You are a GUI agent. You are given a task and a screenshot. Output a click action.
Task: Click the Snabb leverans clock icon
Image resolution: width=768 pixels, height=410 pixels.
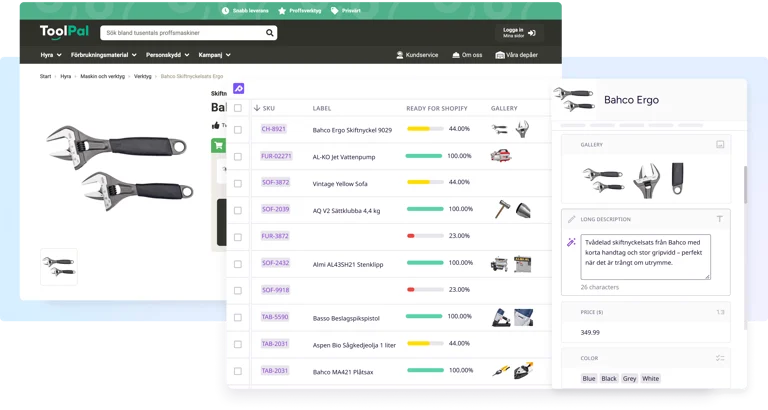tap(225, 10)
